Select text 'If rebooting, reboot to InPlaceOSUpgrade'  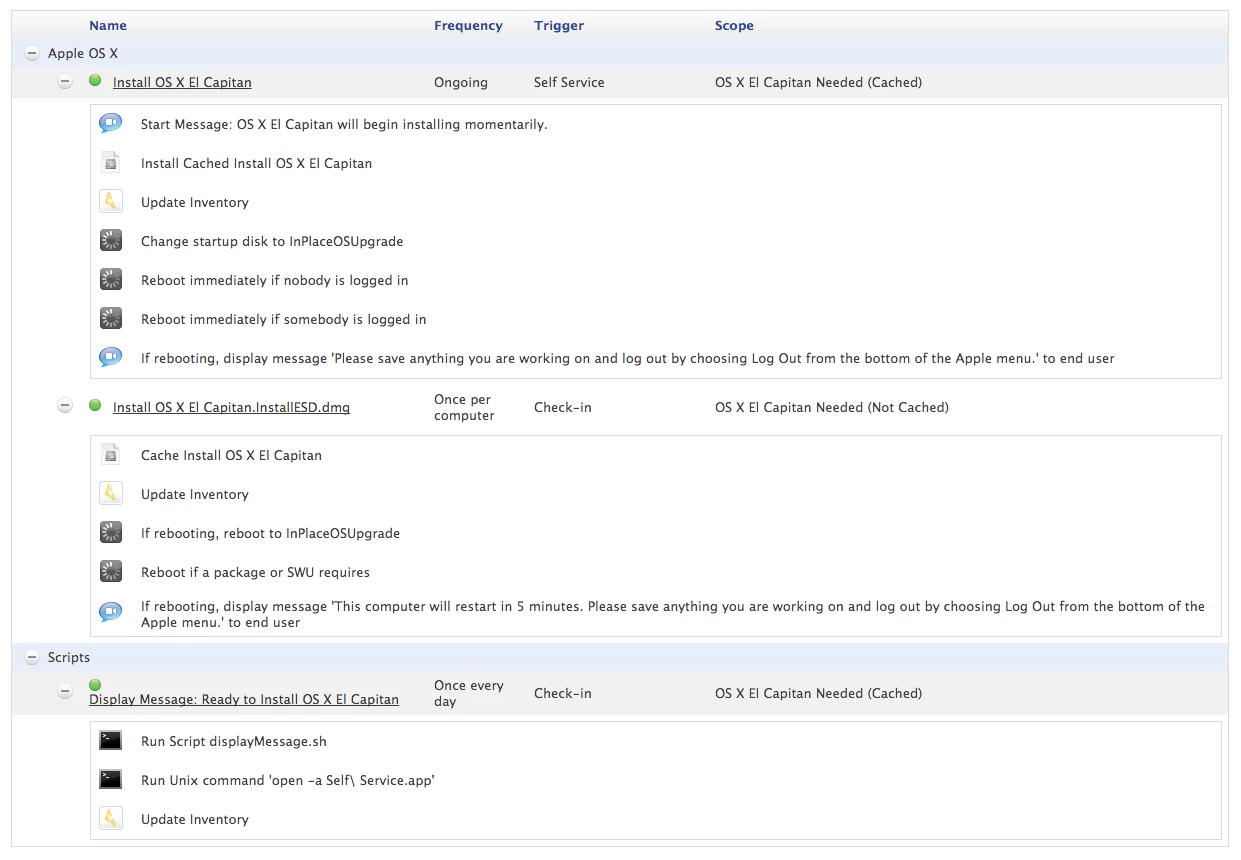270,534
